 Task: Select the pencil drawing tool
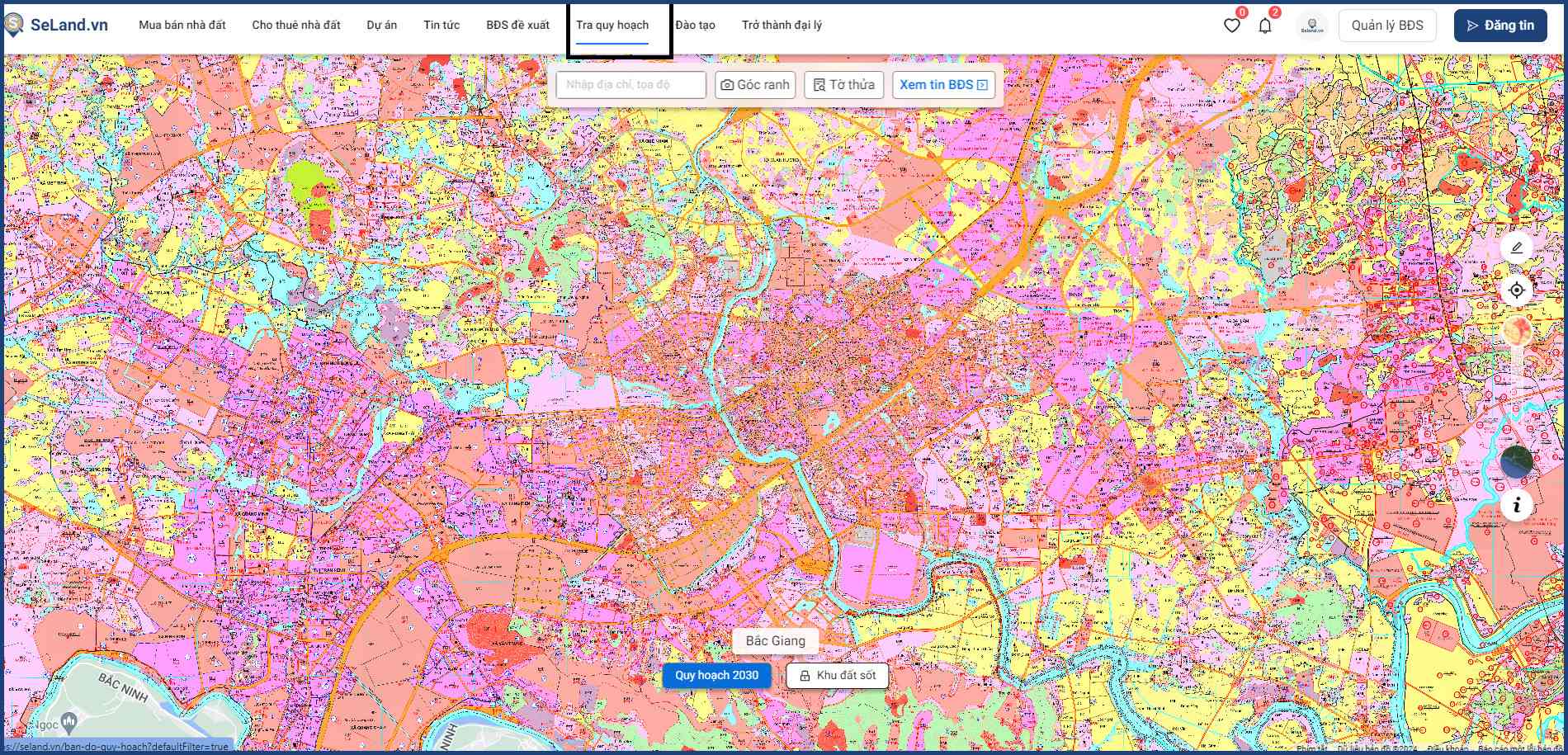coord(1516,248)
